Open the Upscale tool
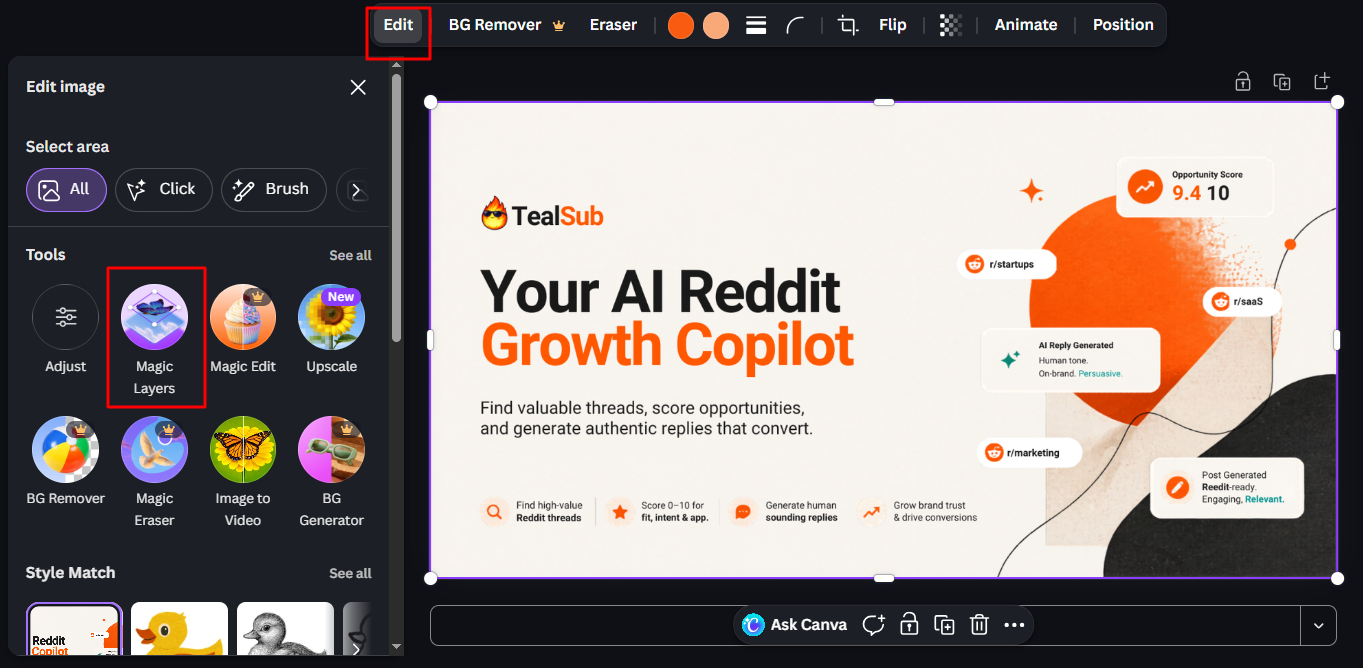1363x668 pixels. pos(331,330)
